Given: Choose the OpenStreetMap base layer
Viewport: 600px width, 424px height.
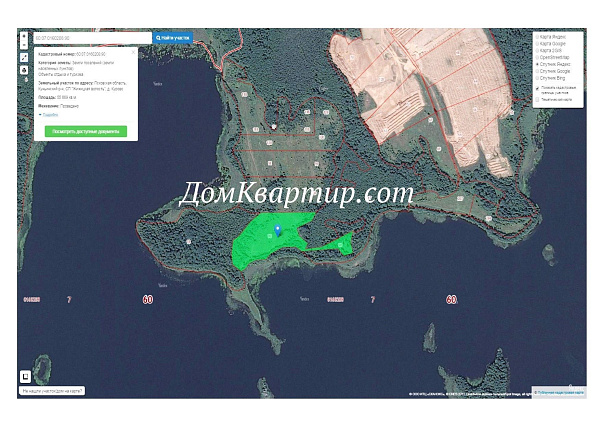Looking at the screenshot, I should coord(538,55).
